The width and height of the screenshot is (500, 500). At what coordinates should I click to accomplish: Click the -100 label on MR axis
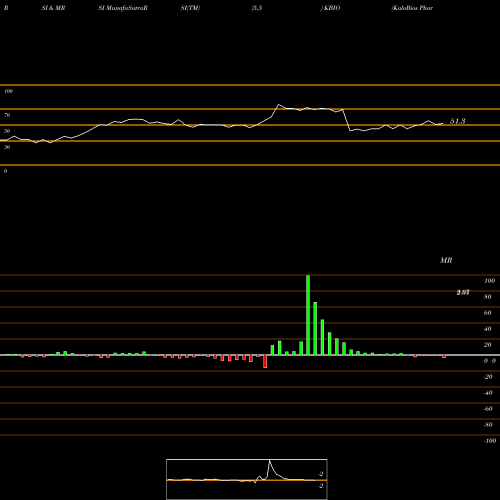pyautogui.click(x=490, y=441)
